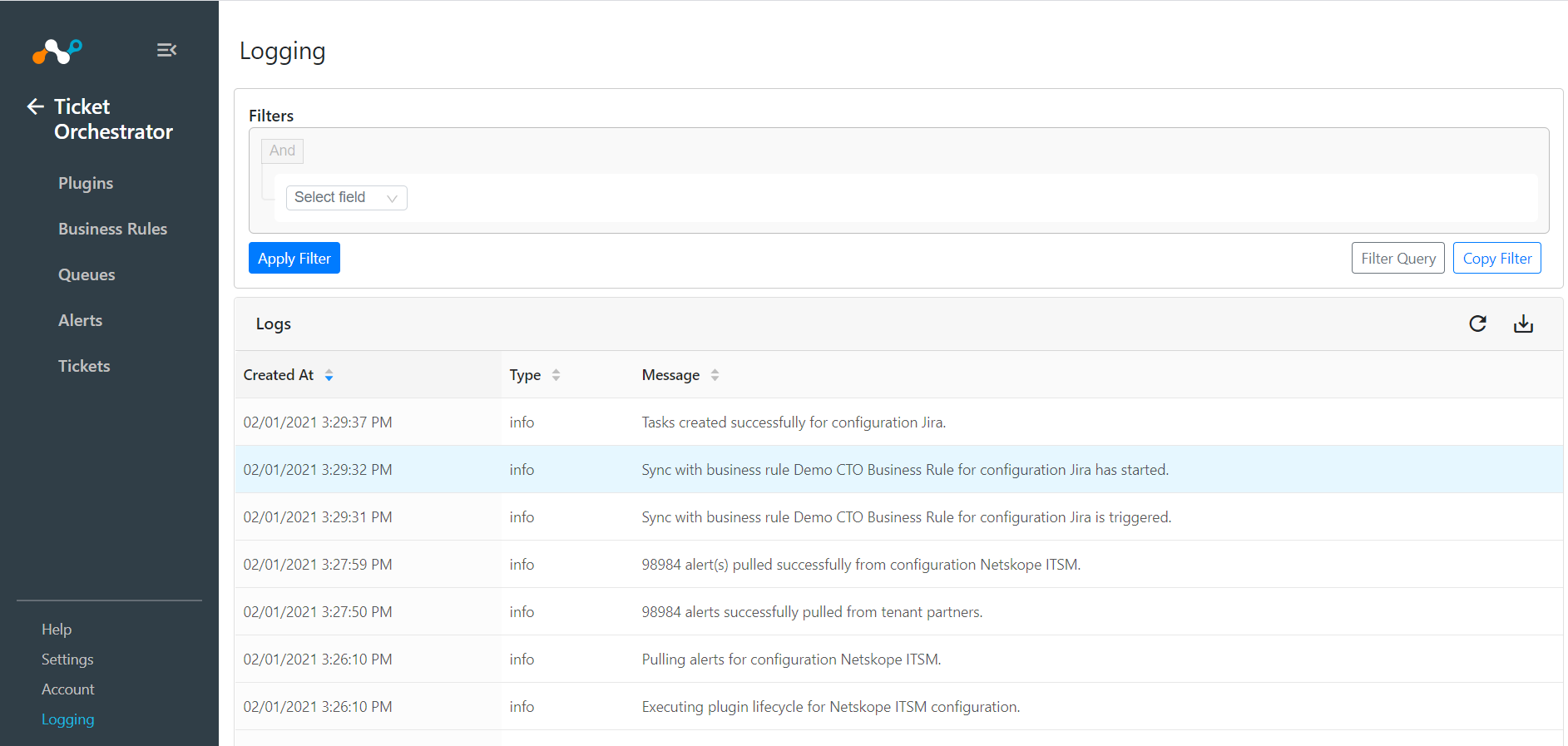Select message 'Tasks created successfully for configuration Jira.'
Viewport: 1568px width, 746px height.
794,422
